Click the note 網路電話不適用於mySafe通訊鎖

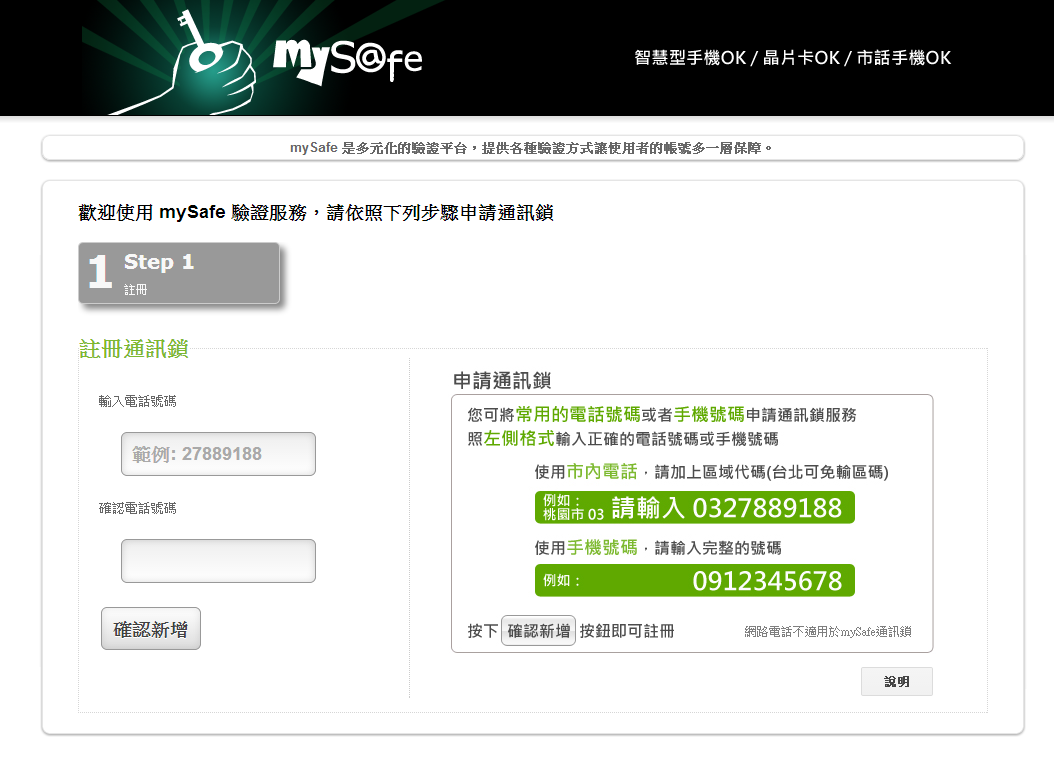[x=827, y=631]
